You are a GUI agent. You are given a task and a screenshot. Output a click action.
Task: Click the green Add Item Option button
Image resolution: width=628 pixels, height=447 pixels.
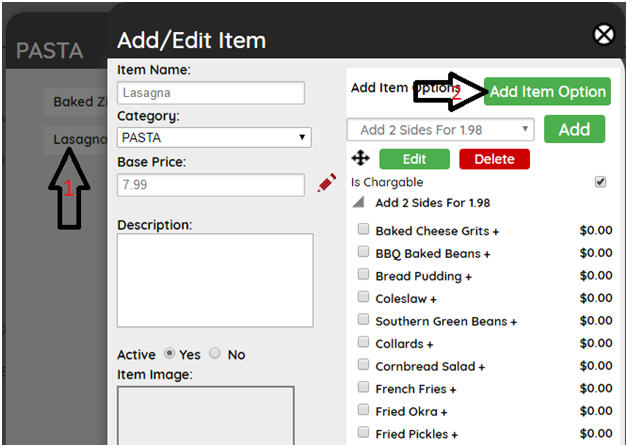[x=547, y=92]
